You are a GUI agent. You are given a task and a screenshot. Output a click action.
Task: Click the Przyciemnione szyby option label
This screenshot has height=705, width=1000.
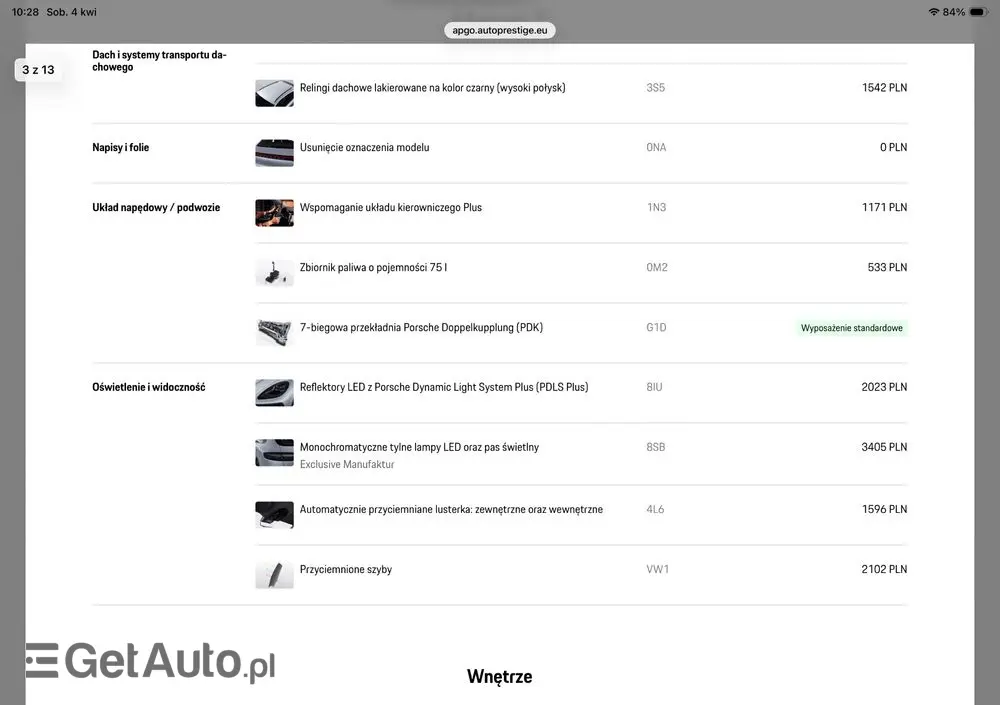(x=346, y=569)
